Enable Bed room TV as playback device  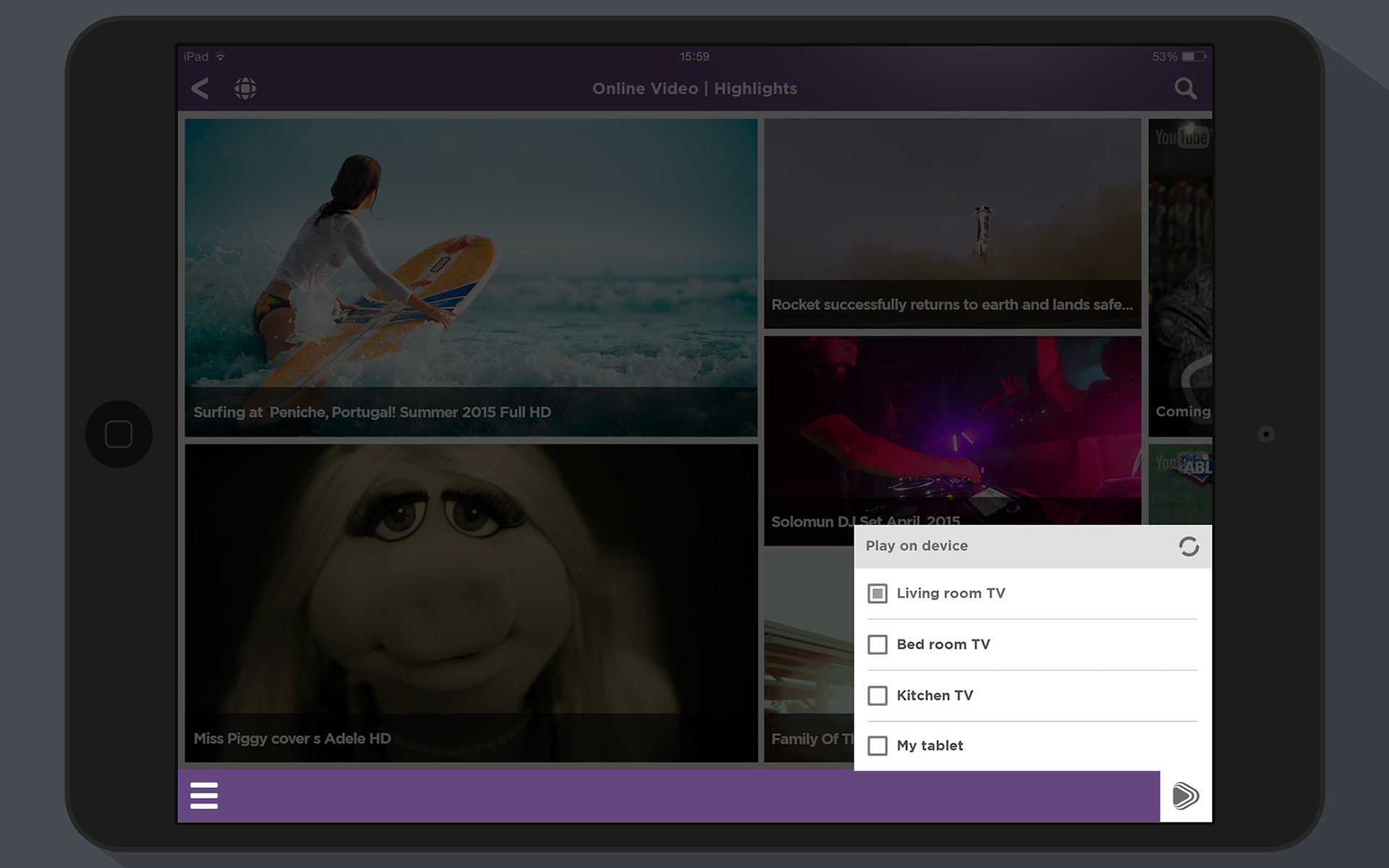878,644
